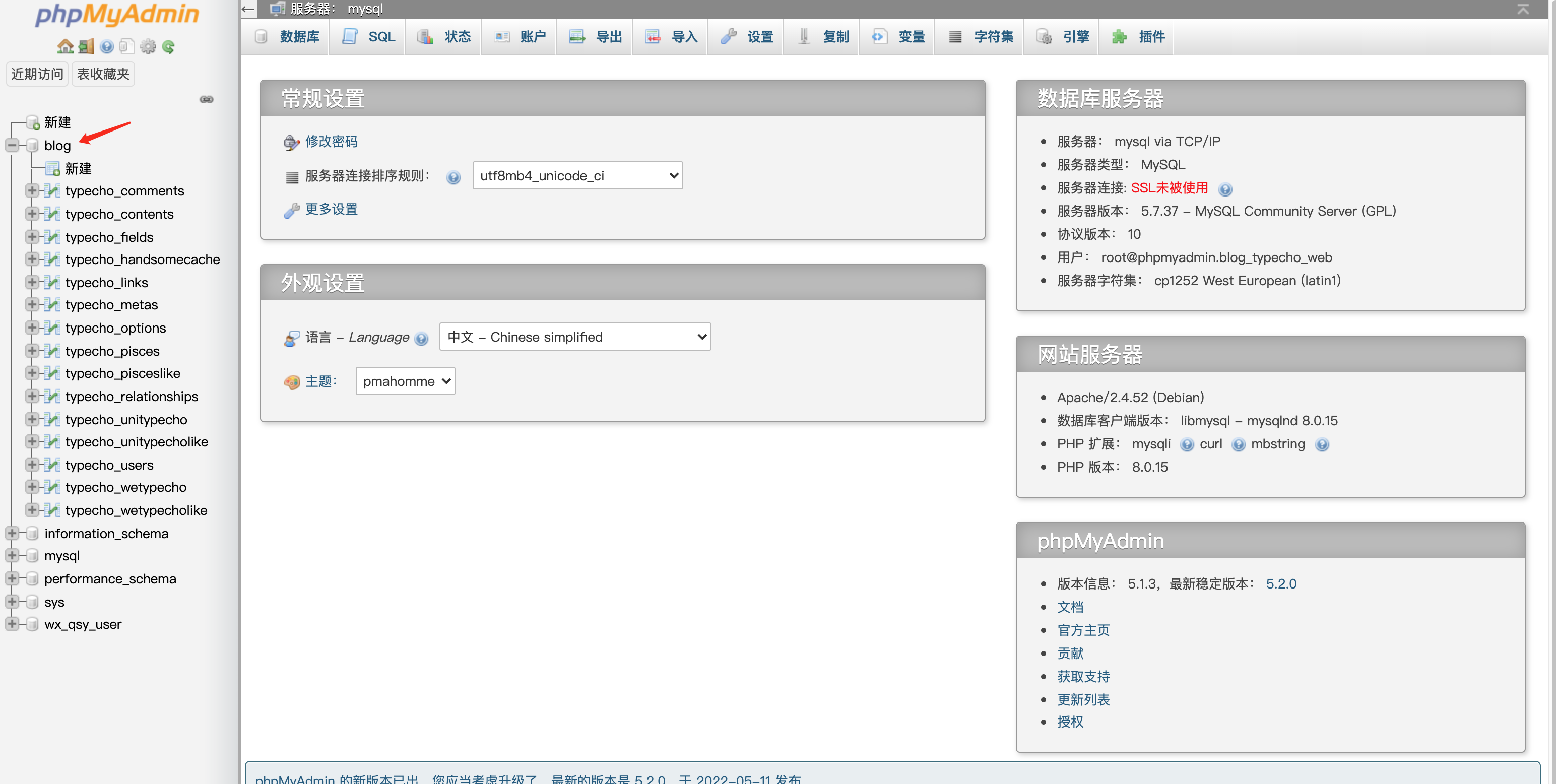Click the home icon under phpMyAdmin logo
This screenshot has height=784, width=1556.
click(x=64, y=46)
